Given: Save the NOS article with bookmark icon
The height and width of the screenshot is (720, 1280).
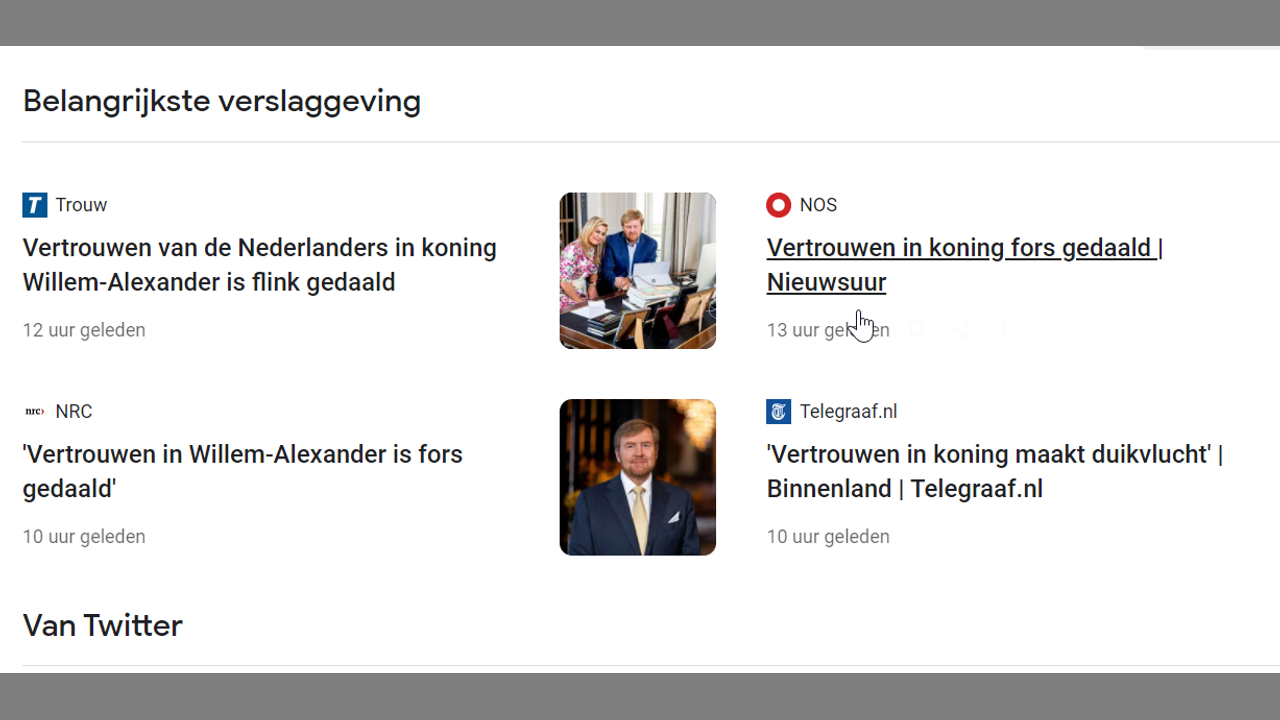Looking at the screenshot, I should 916,329.
